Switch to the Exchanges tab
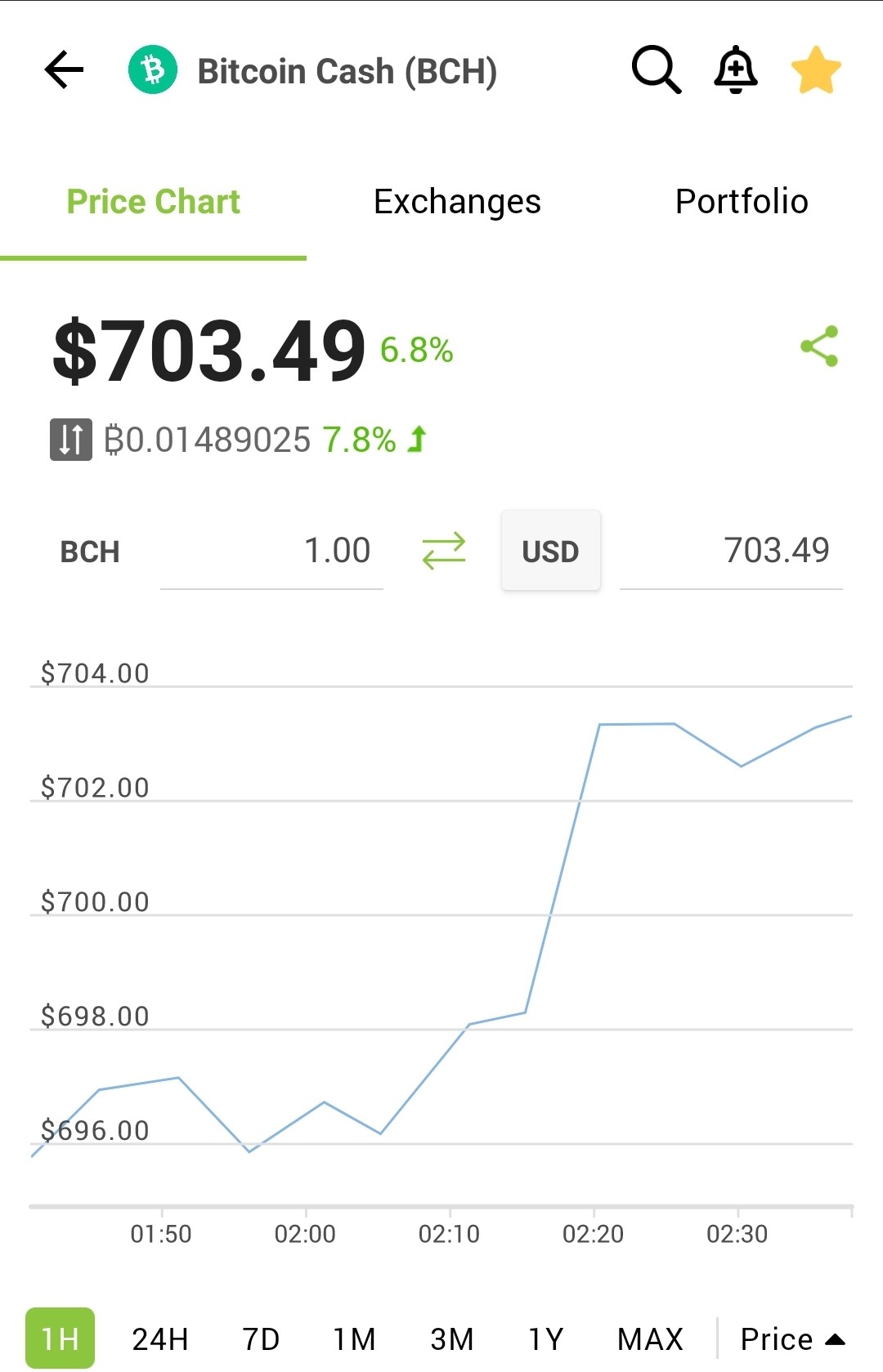The image size is (883, 1372). point(457,202)
